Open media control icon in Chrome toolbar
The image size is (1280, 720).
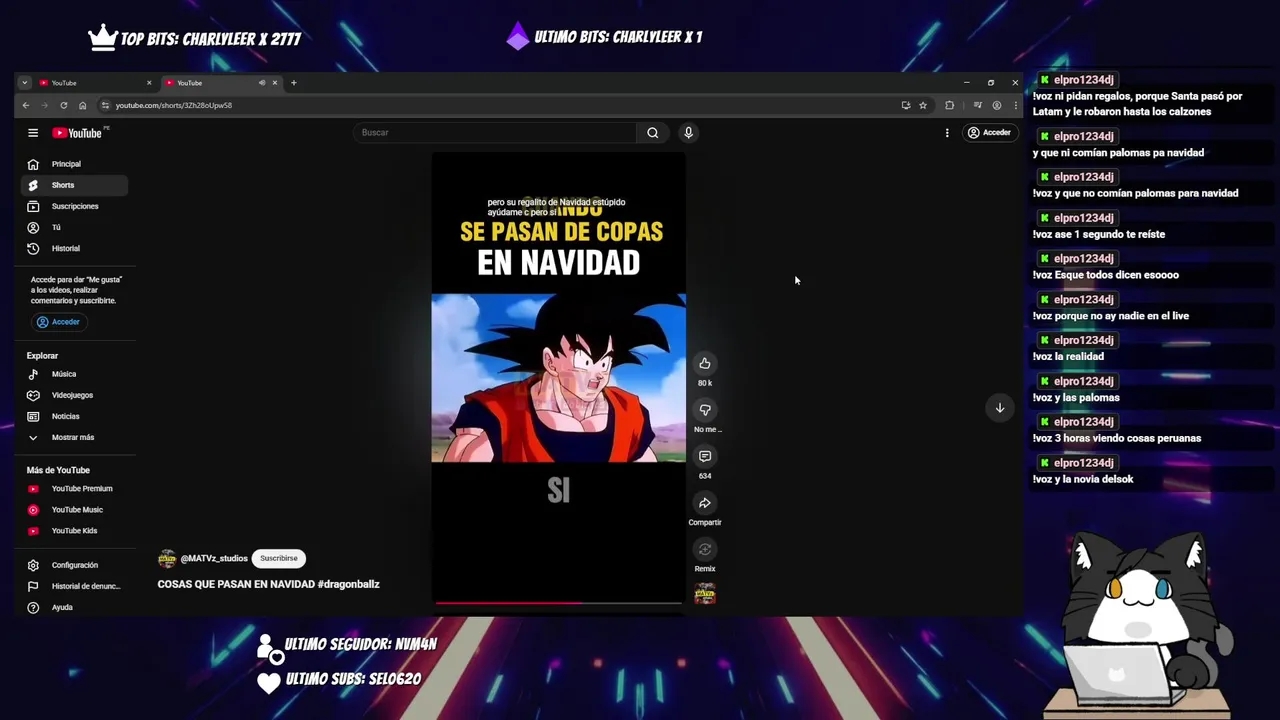pyautogui.click(x=977, y=105)
